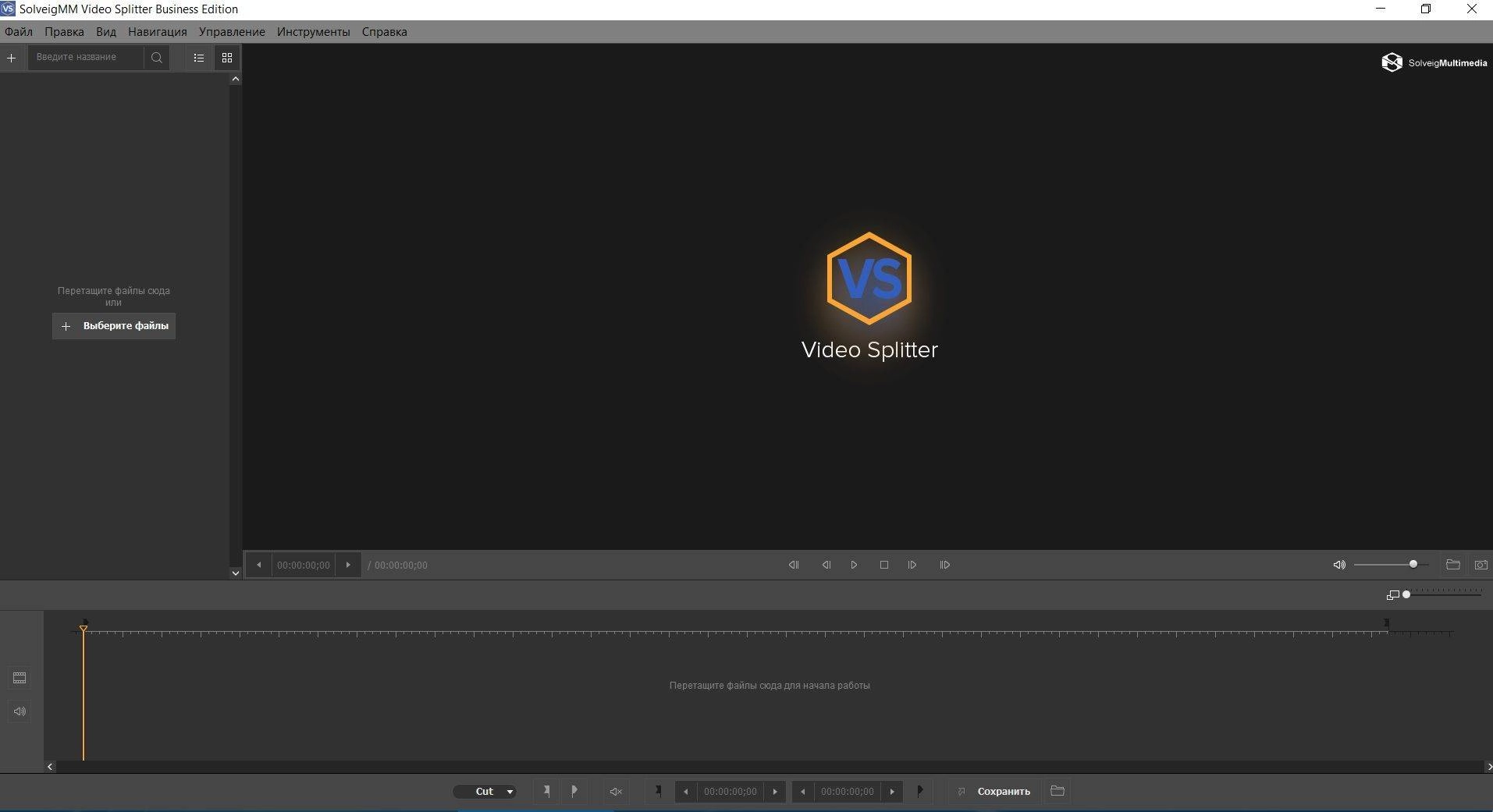The height and width of the screenshot is (812, 1493).
Task: Step the current position time forward
Action: (348, 565)
